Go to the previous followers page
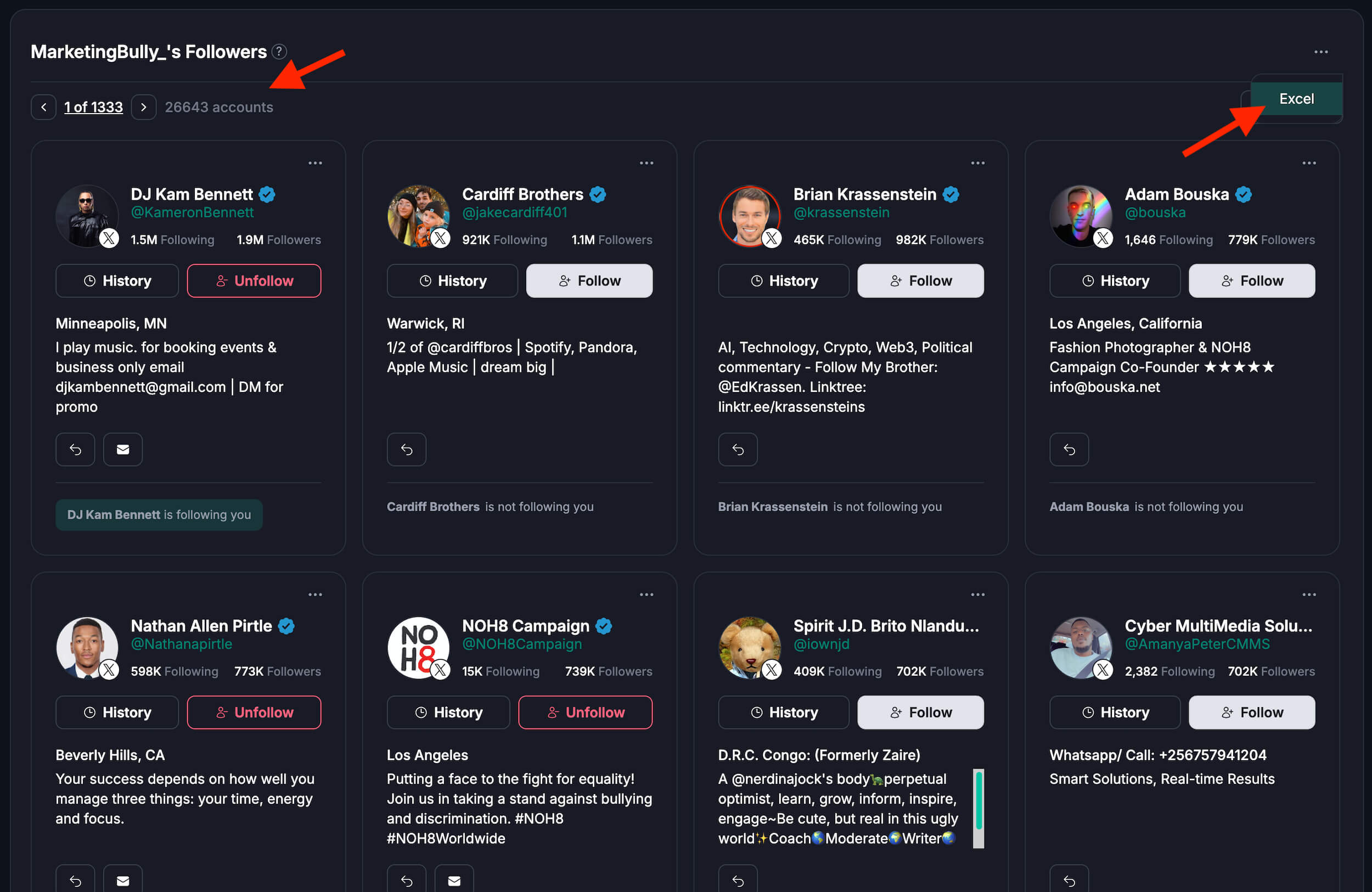1372x892 pixels. (43, 107)
